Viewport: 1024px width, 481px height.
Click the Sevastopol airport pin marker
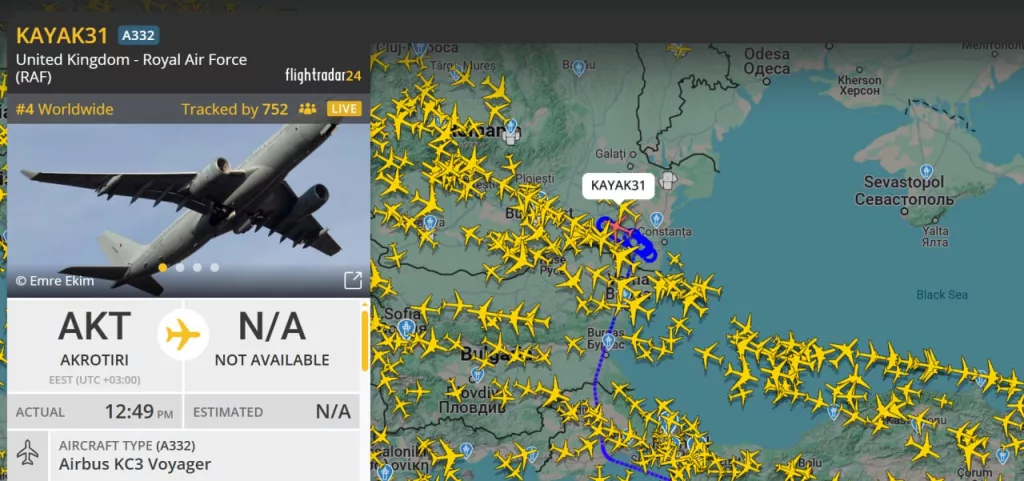[x=926, y=172]
